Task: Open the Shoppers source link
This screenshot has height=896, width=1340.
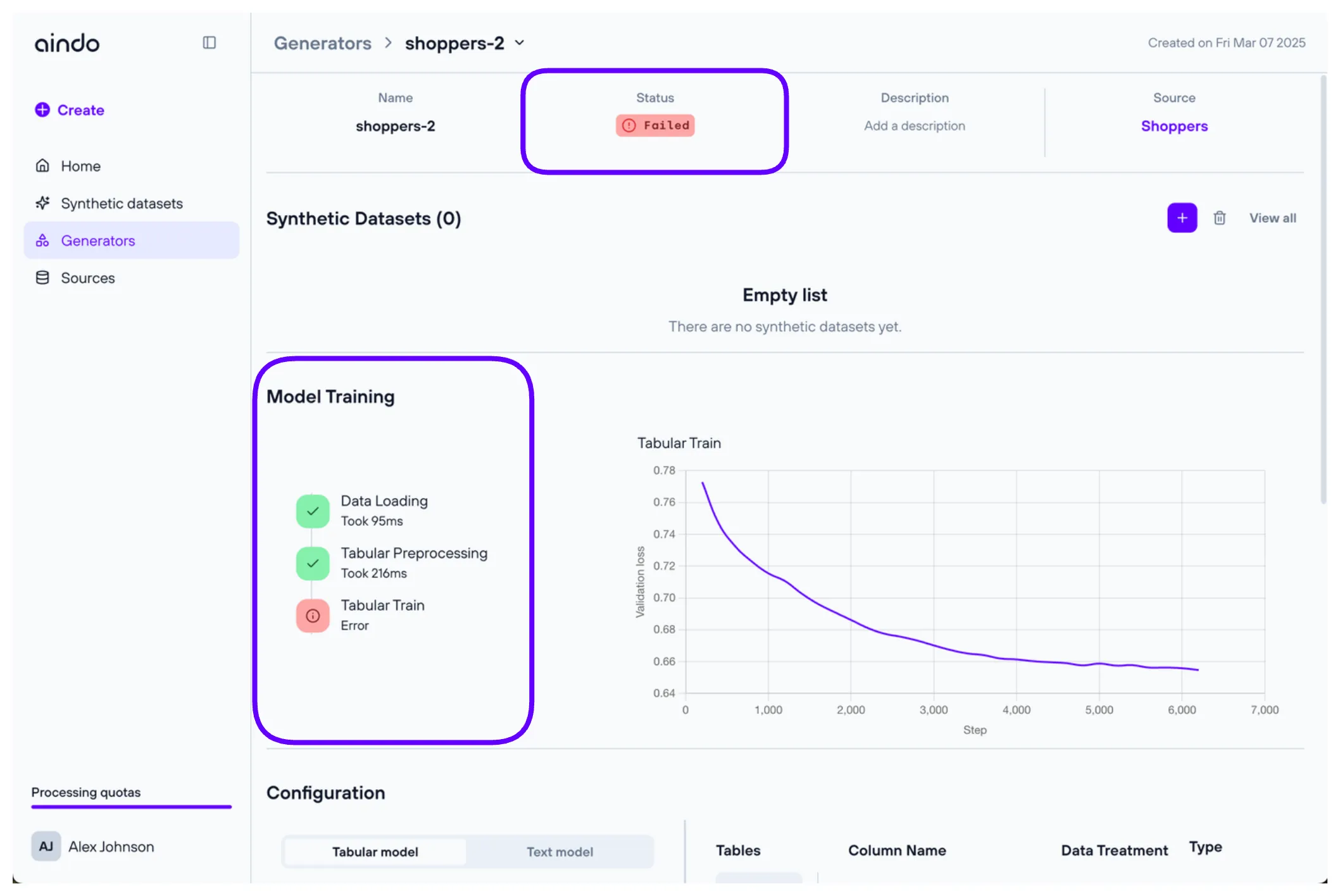Action: click(1174, 126)
